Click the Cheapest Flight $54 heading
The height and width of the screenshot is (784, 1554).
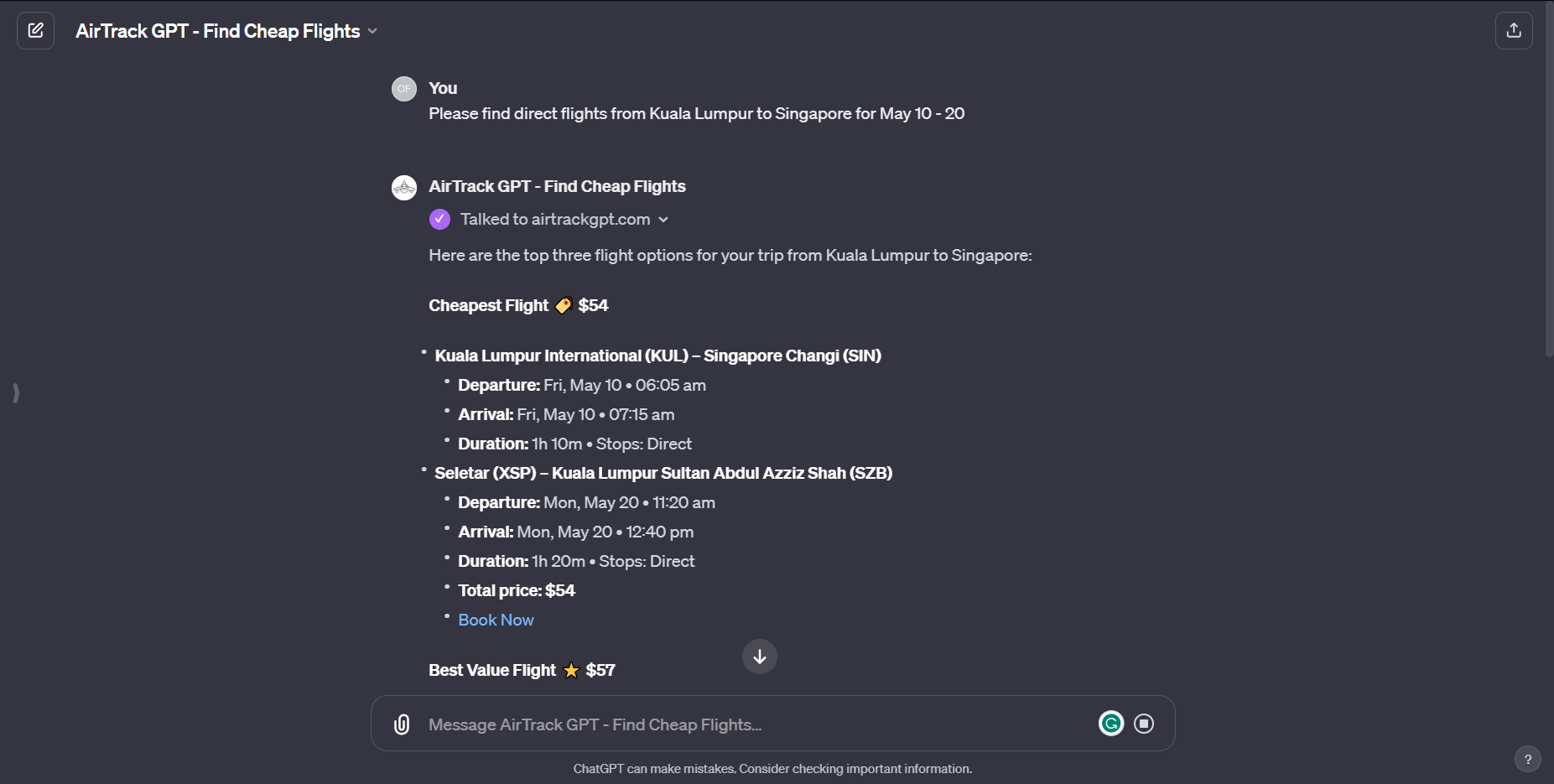518,306
